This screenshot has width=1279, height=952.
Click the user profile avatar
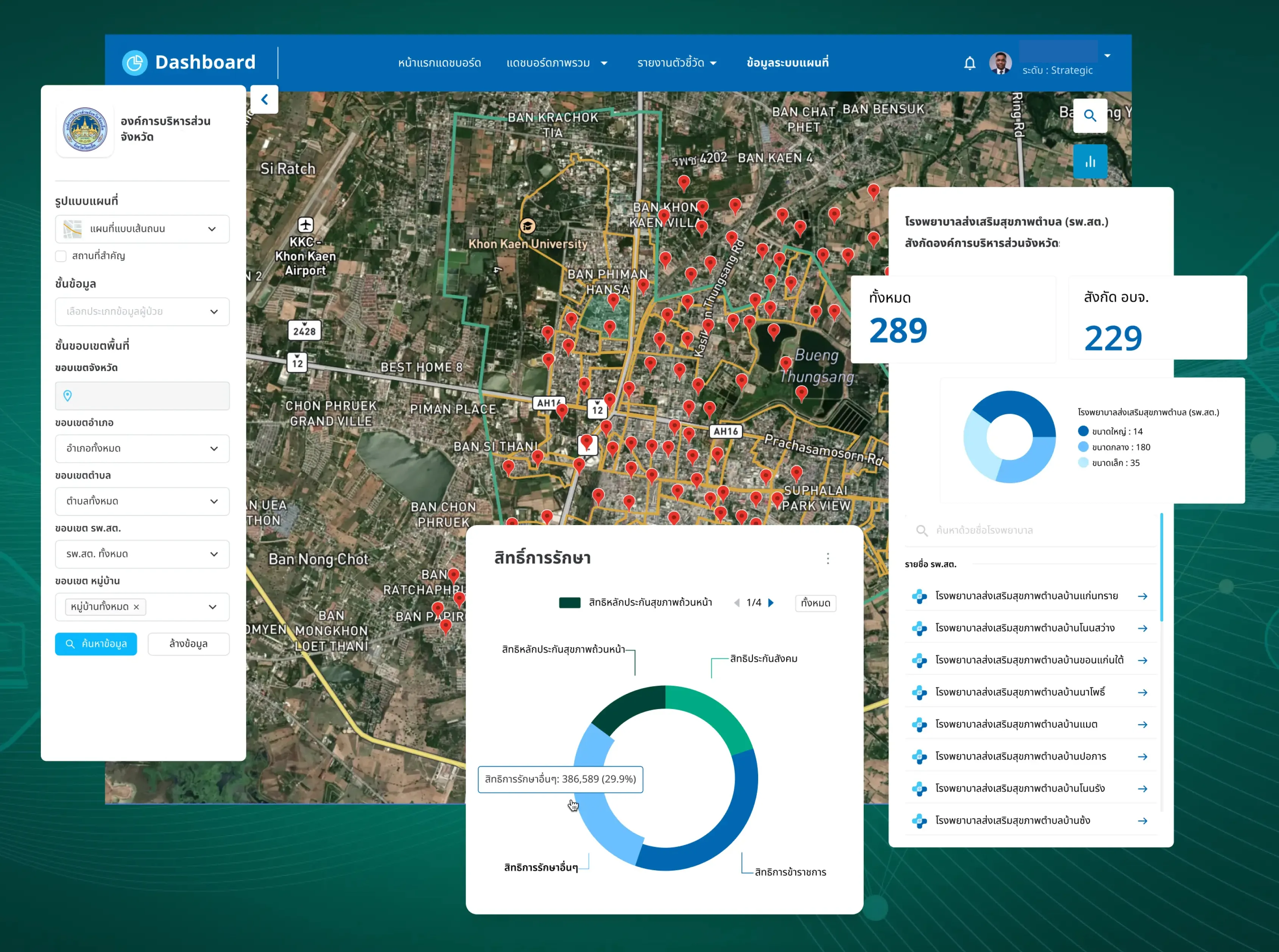pos(1000,63)
